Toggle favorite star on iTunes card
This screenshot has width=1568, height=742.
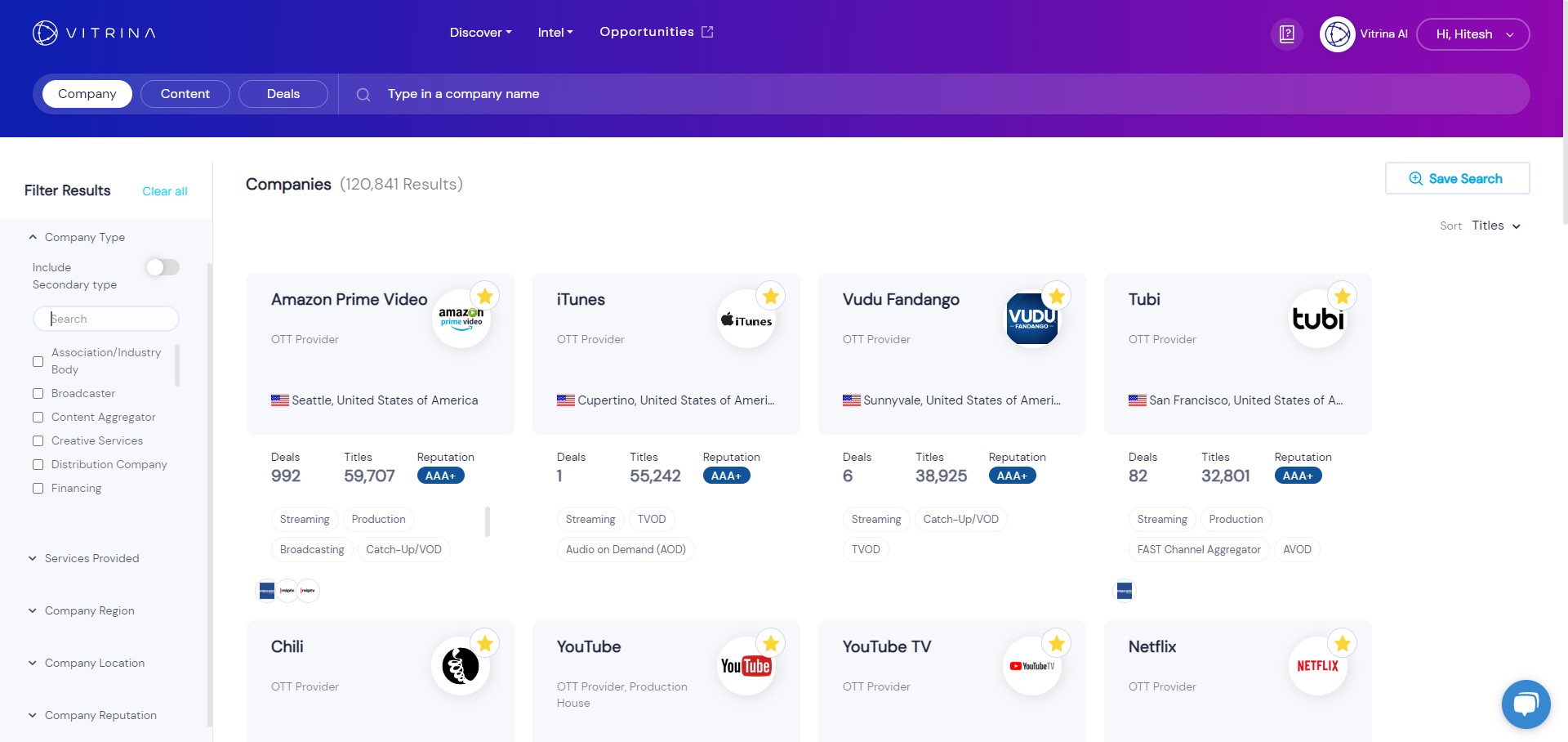coord(771,296)
